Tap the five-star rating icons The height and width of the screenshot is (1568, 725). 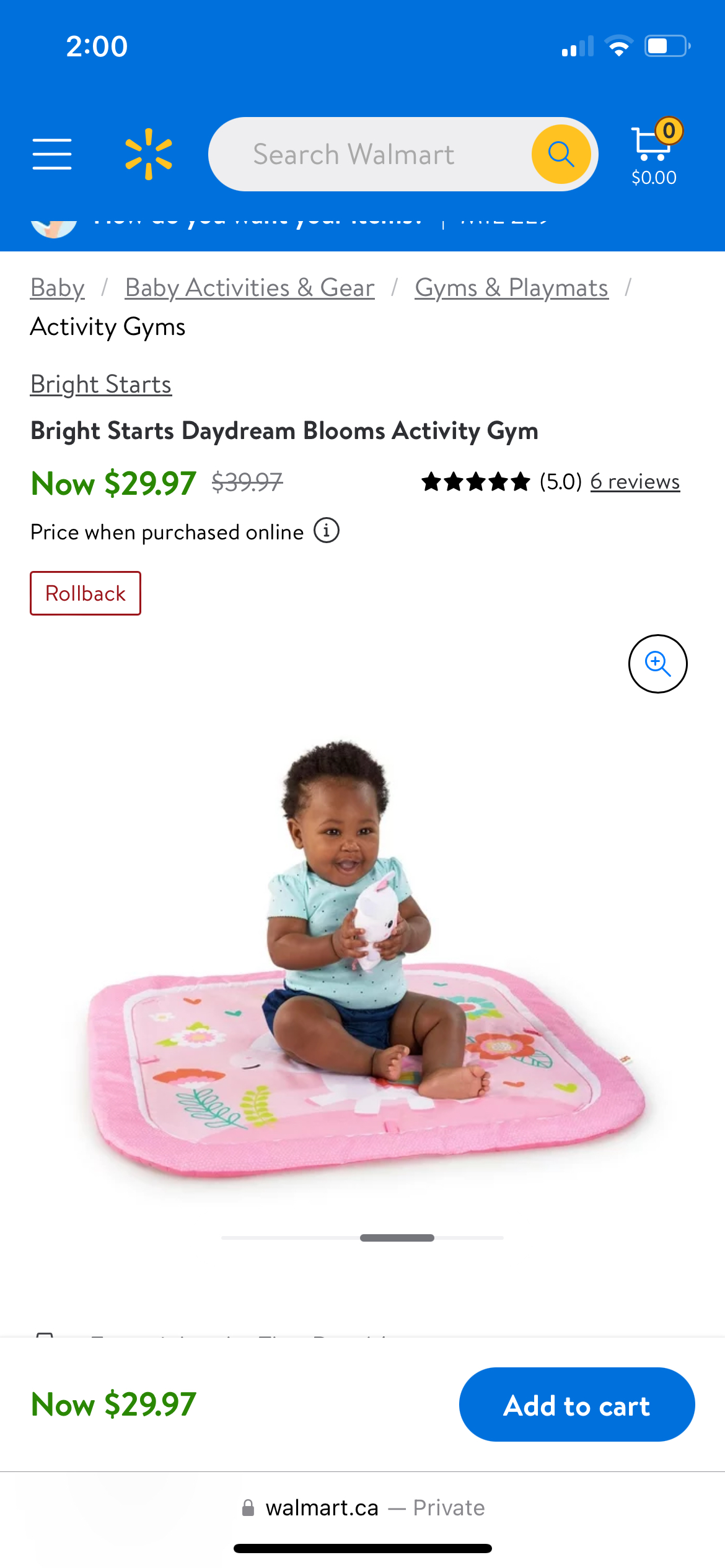475,482
